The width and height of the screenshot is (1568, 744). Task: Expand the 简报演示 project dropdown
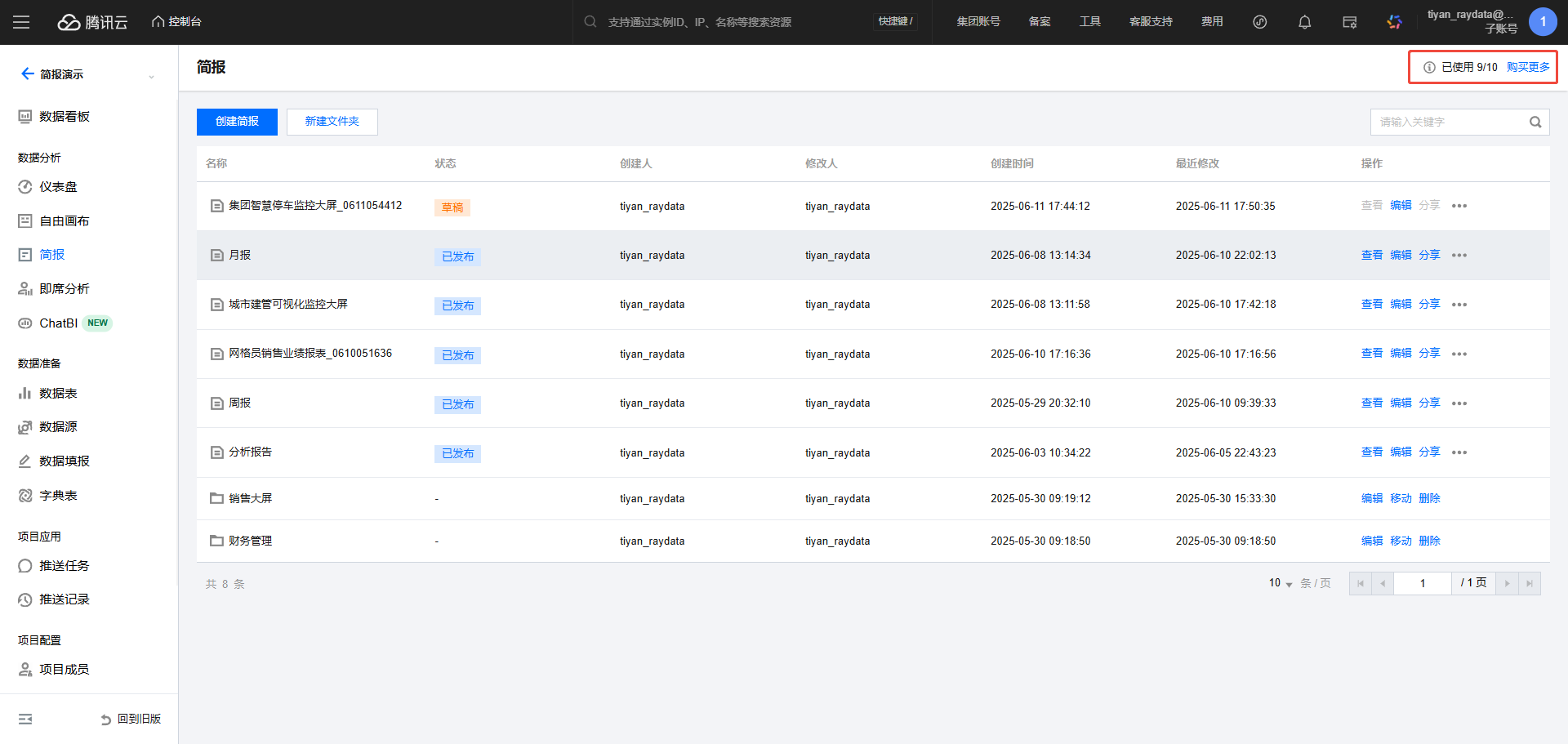151,76
